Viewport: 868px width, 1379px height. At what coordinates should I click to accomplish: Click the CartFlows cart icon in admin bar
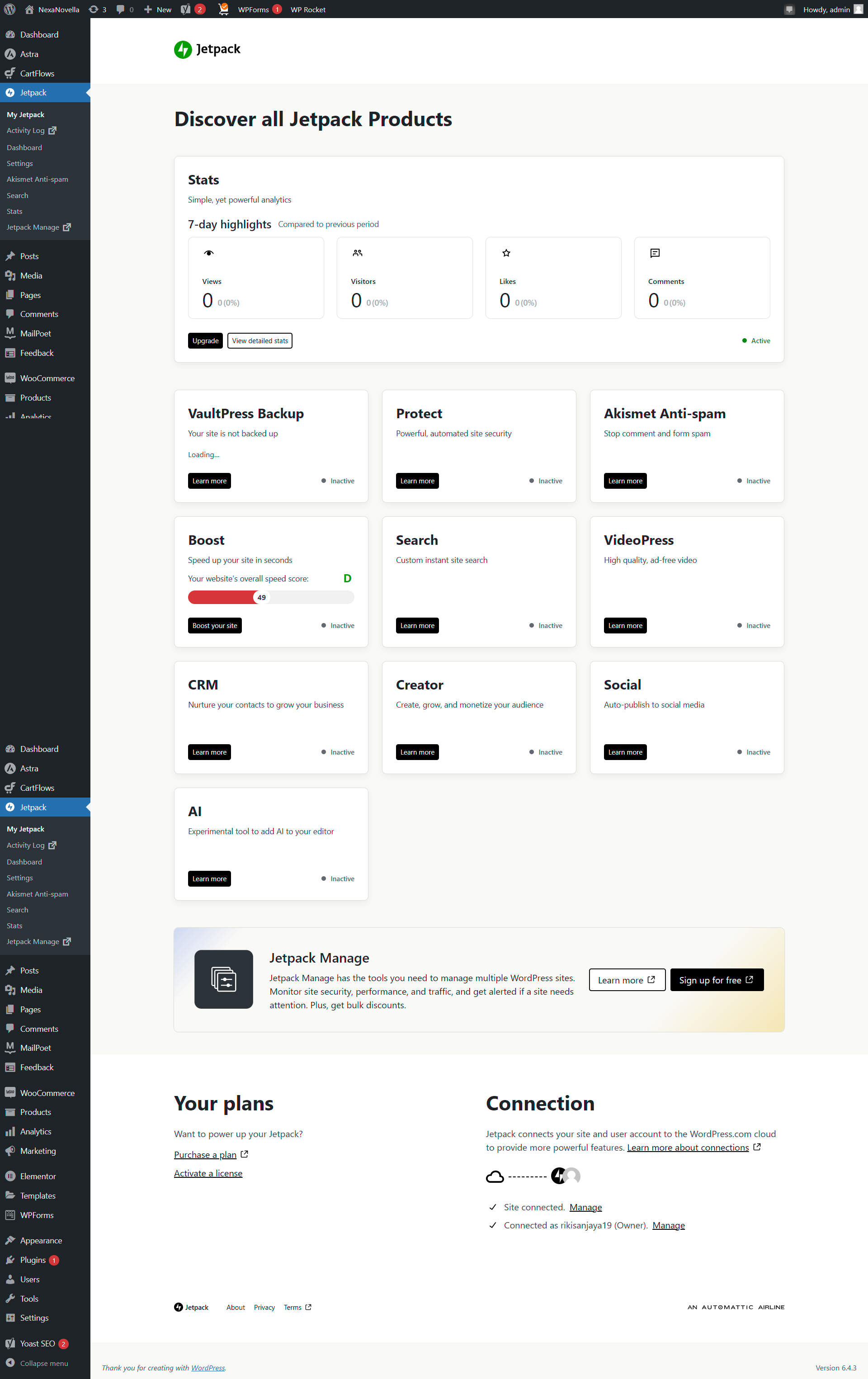tap(223, 9)
